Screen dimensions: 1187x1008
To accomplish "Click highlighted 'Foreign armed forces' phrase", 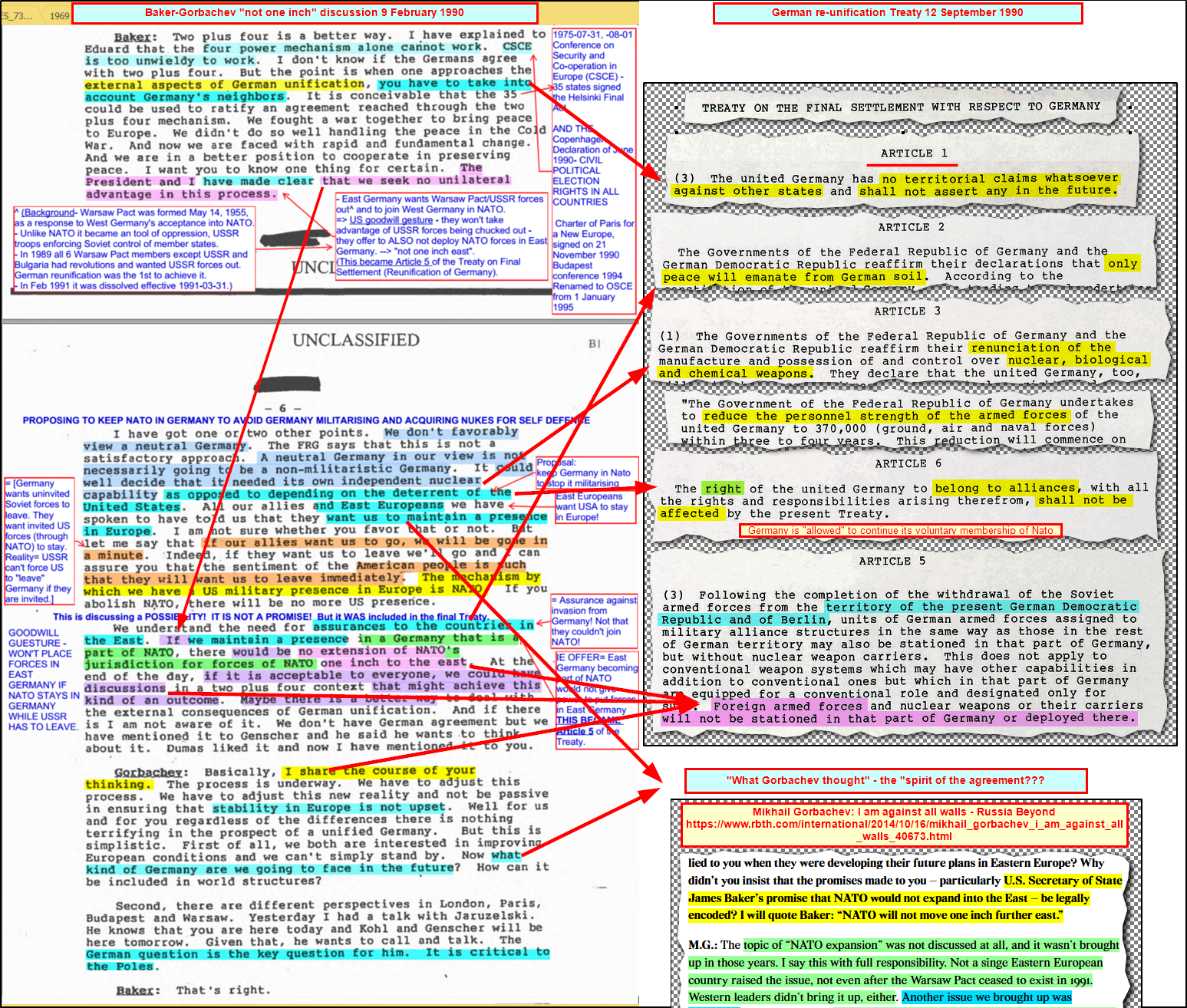I will pos(788,706).
